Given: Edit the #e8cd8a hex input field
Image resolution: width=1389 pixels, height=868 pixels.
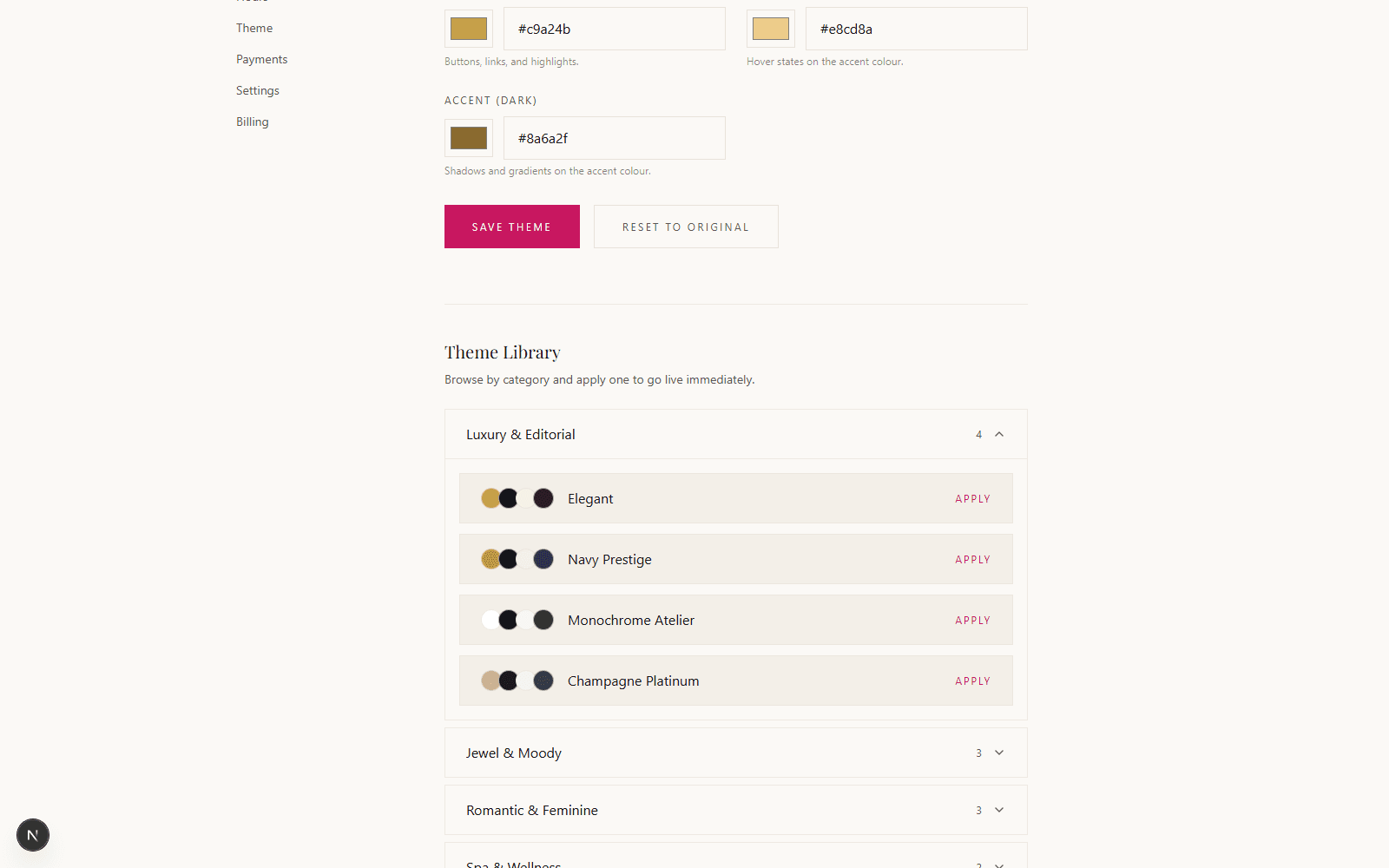Looking at the screenshot, I should (917, 29).
